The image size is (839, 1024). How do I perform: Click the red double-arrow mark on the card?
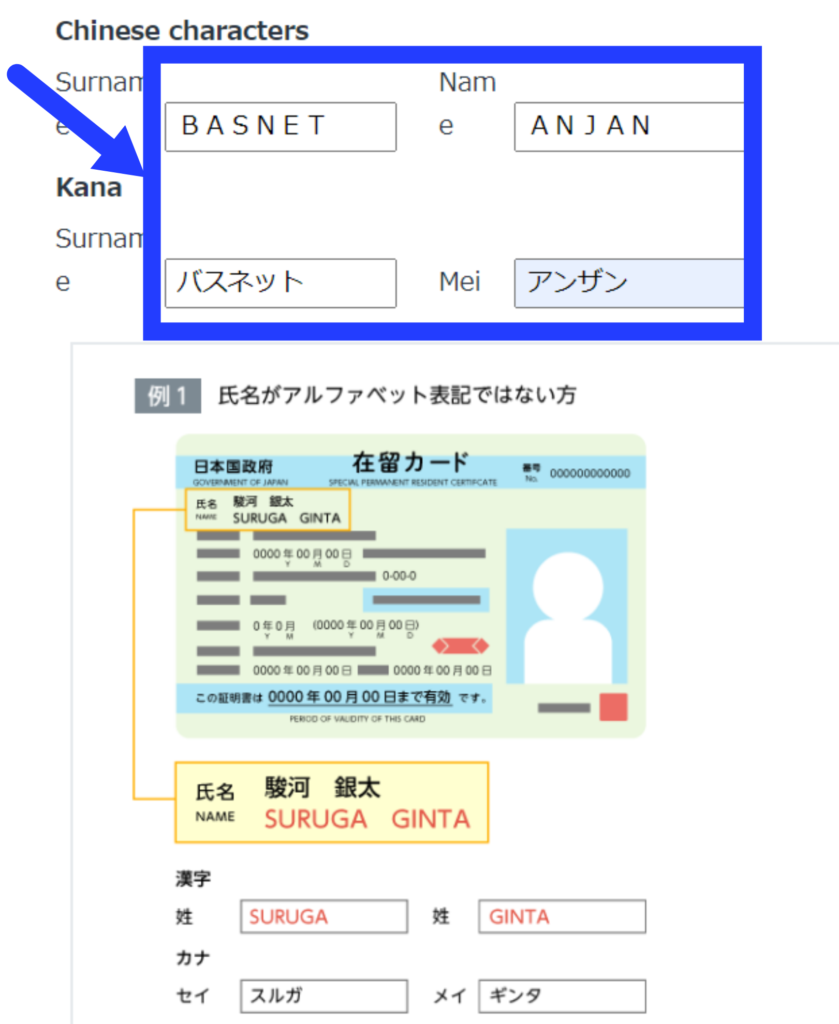pos(459,645)
